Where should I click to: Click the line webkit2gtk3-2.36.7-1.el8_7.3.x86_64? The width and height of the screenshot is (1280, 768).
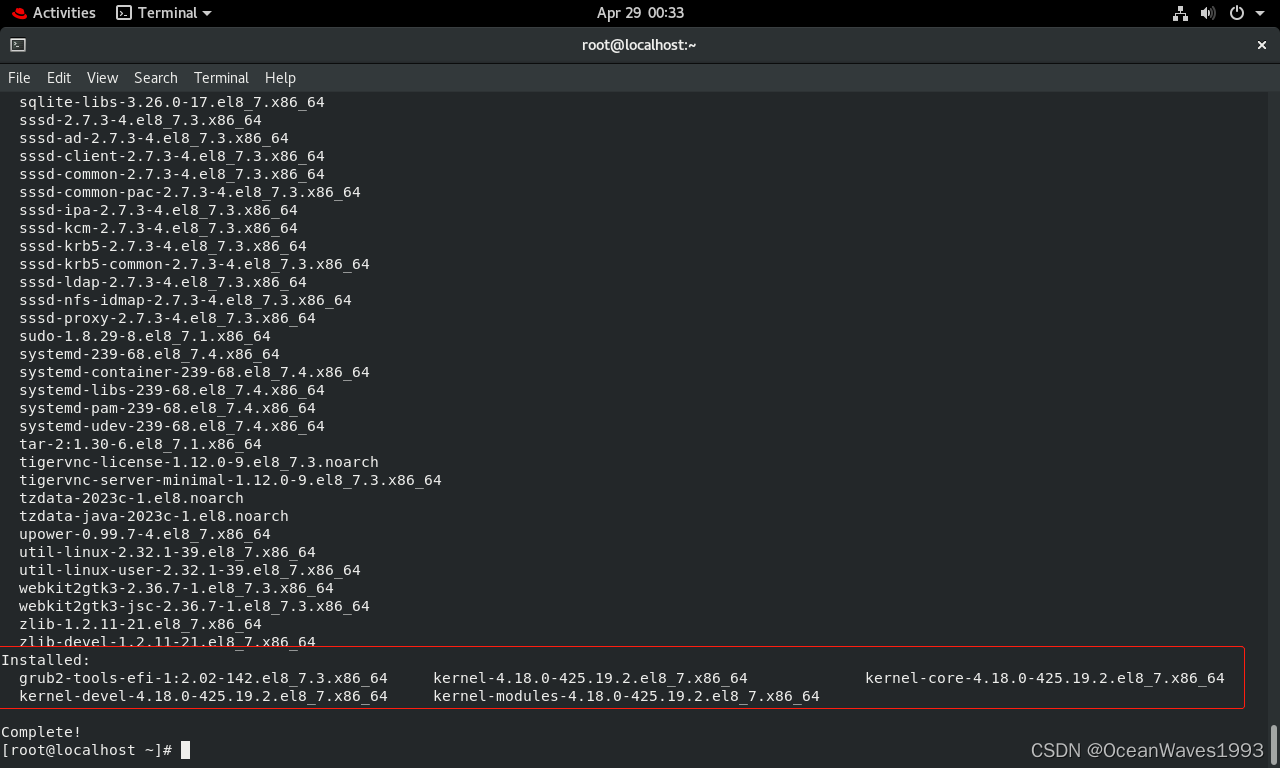[x=176, y=588]
